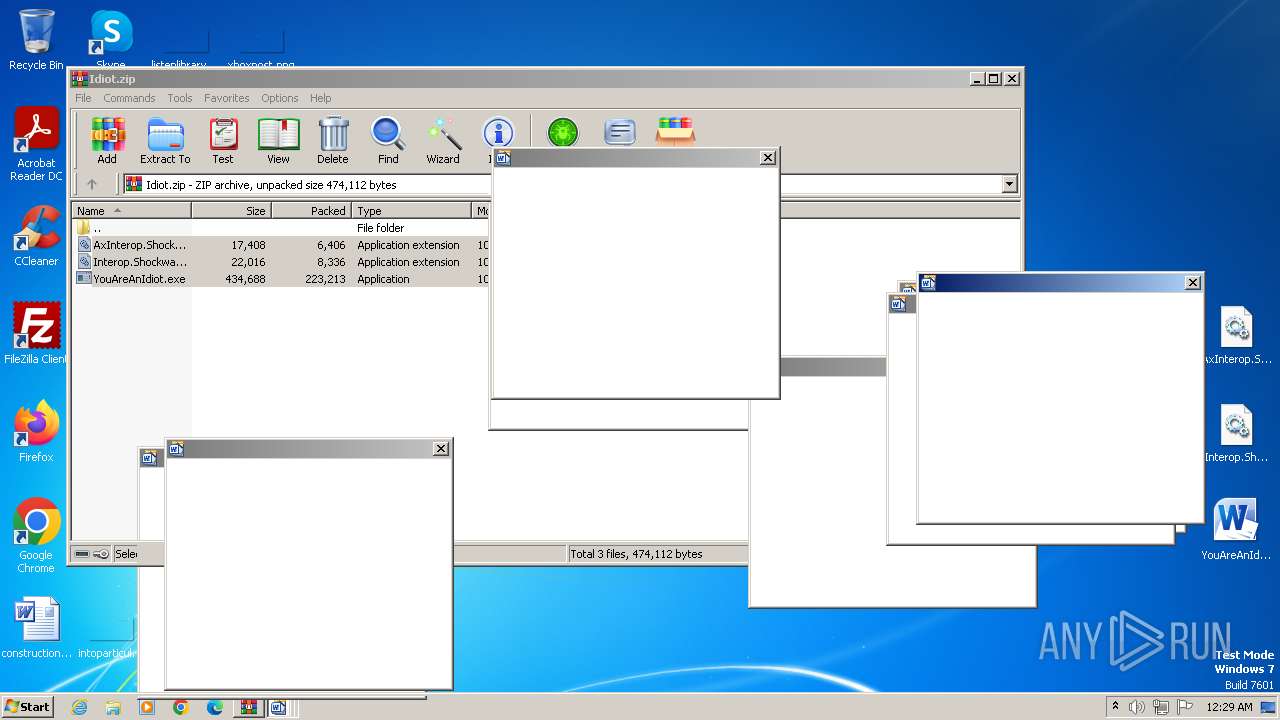Sort by Size column header
The height and width of the screenshot is (720, 1280).
[x=231, y=211]
